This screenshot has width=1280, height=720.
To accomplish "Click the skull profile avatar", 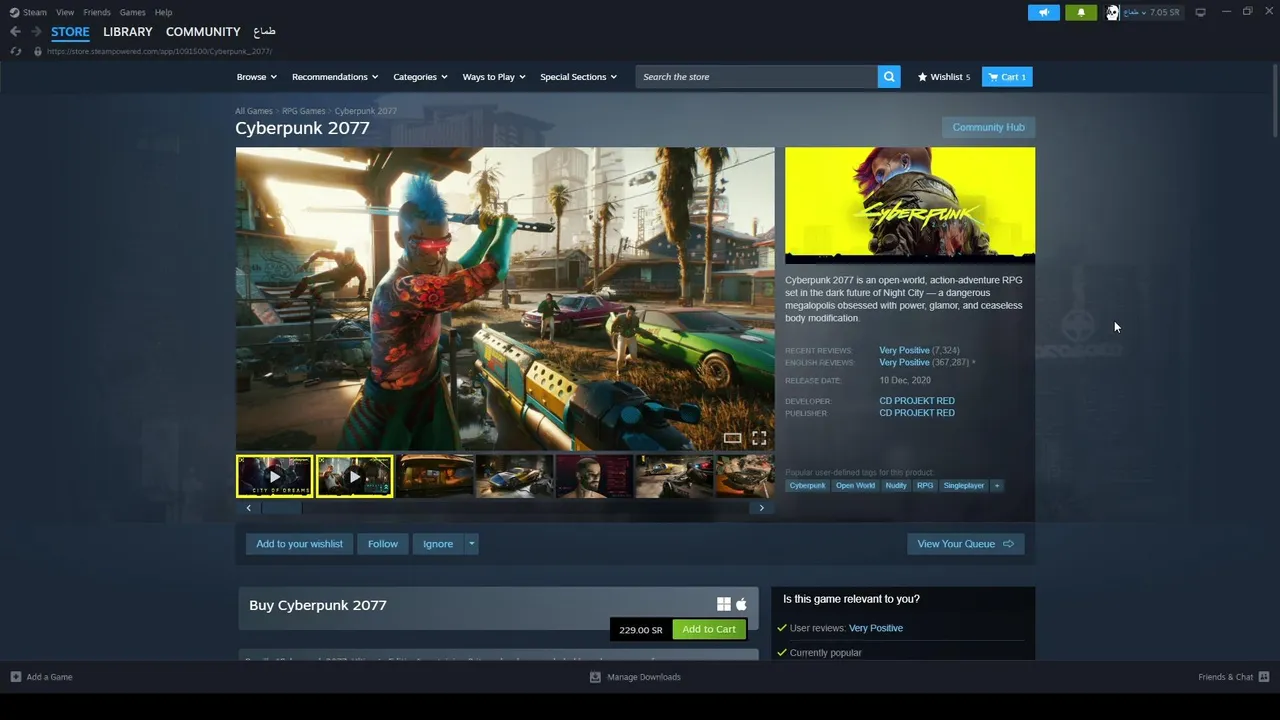I will (1112, 12).
